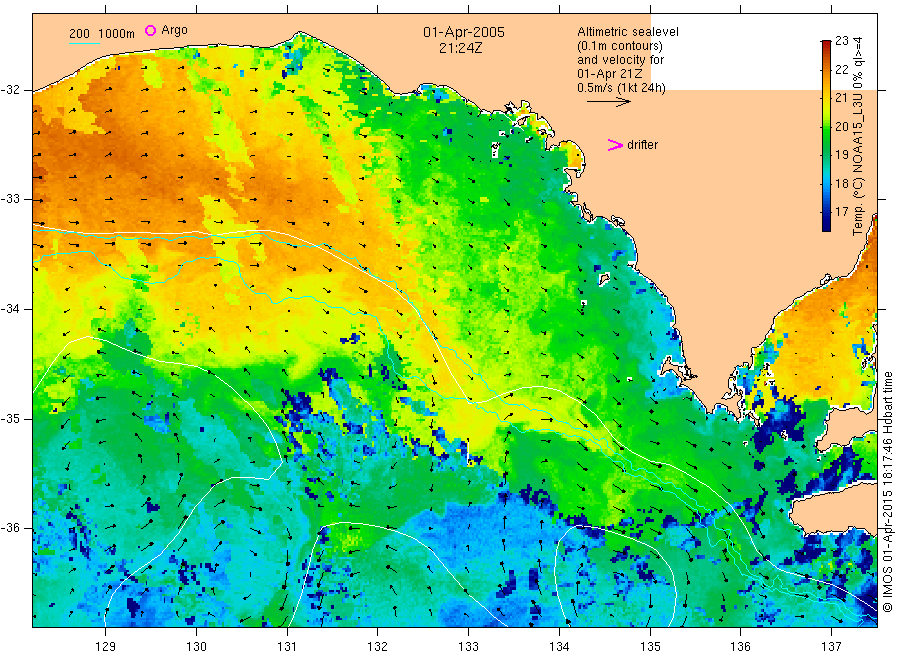Click the 23 value on the color scale

point(841,41)
